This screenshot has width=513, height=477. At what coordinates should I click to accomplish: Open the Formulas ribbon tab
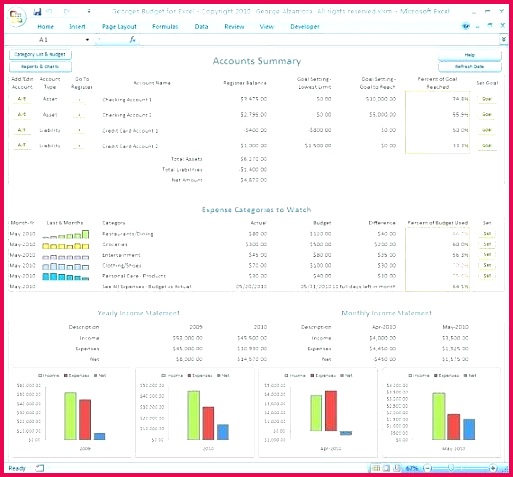pos(165,27)
